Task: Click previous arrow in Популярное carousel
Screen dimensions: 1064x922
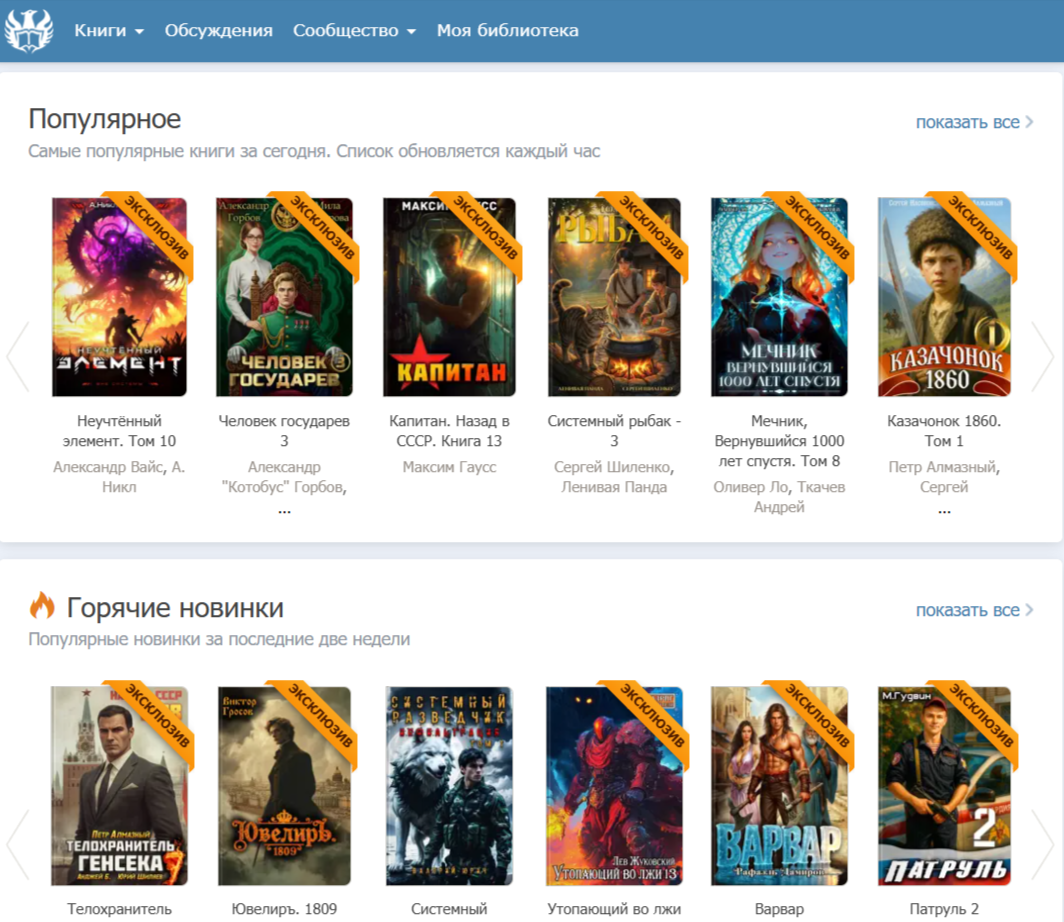Action: click(x=18, y=356)
